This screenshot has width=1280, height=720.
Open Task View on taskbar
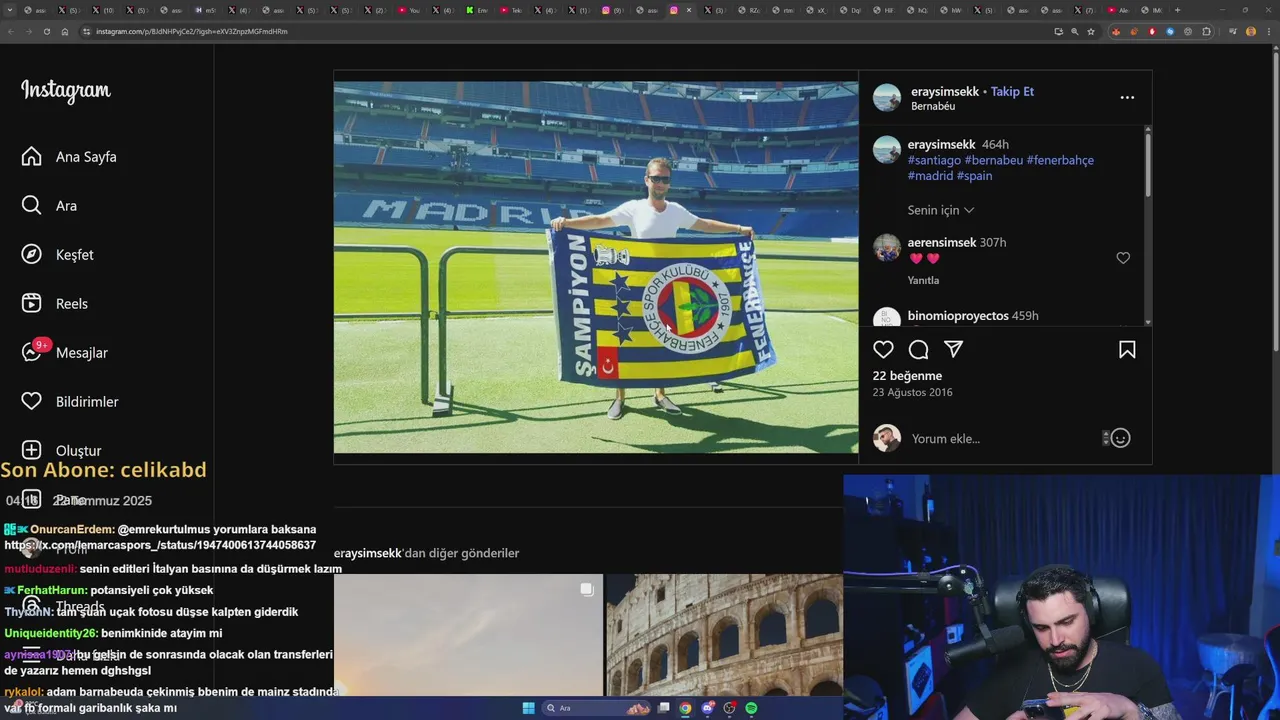coord(663,708)
